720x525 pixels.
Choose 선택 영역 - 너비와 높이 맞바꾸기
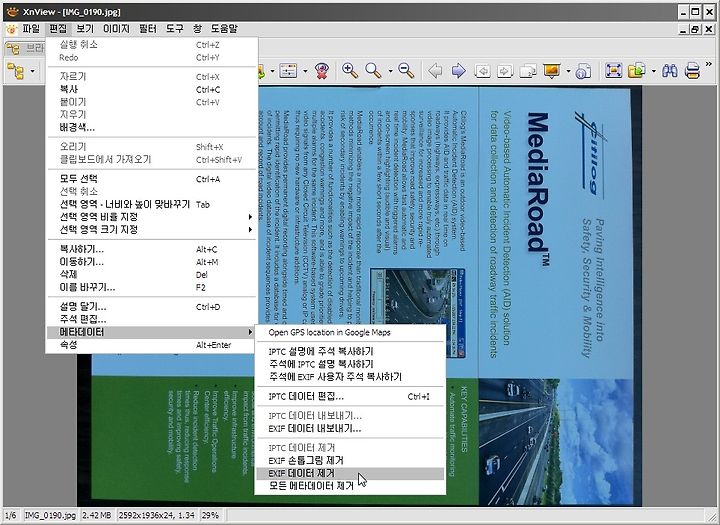tap(152, 204)
